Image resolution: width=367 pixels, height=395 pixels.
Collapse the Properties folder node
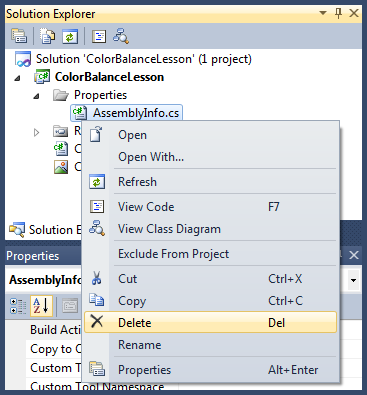tap(36, 96)
